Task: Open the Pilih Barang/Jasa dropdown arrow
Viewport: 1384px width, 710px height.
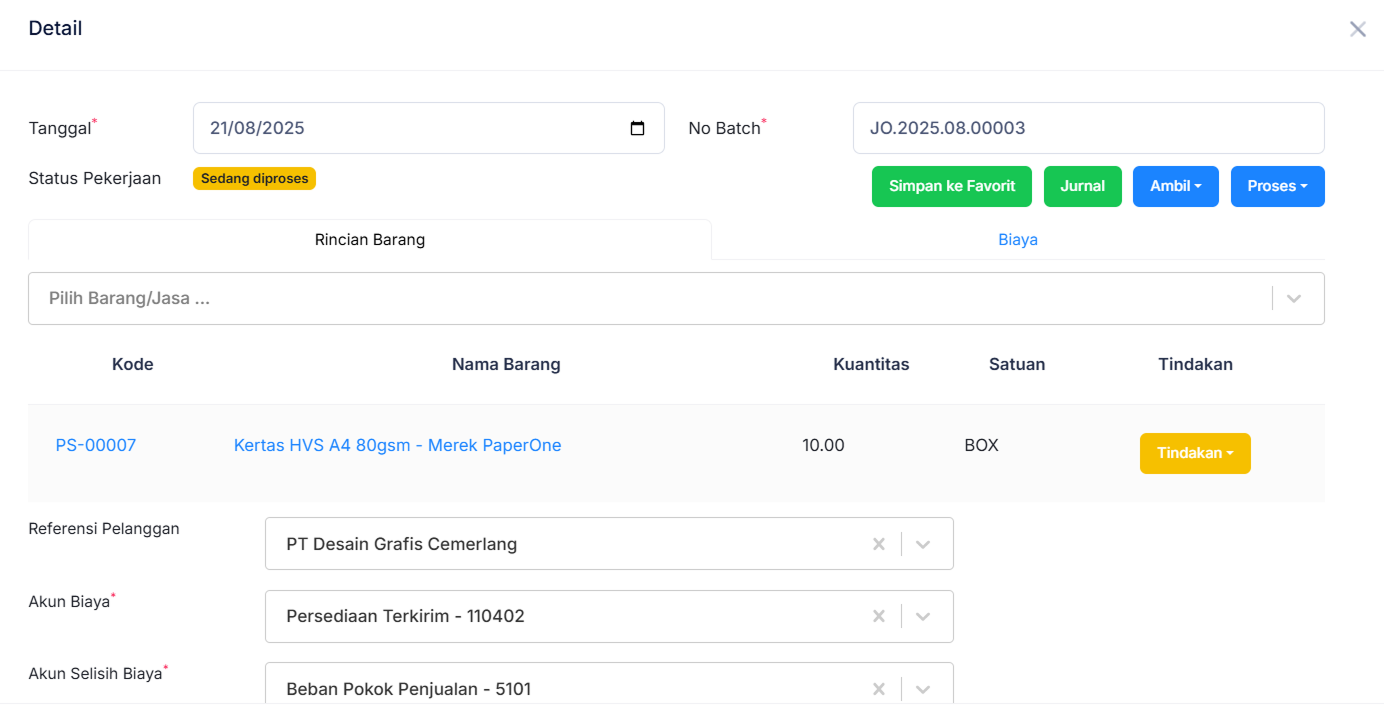Action: pyautogui.click(x=1294, y=298)
